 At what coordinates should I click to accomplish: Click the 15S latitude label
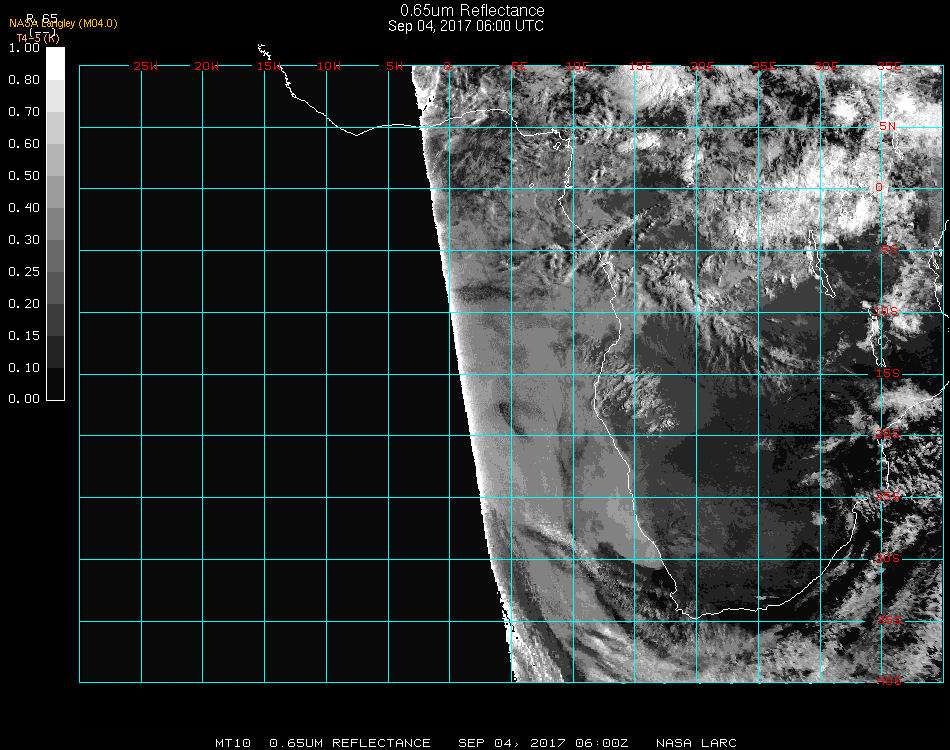888,373
